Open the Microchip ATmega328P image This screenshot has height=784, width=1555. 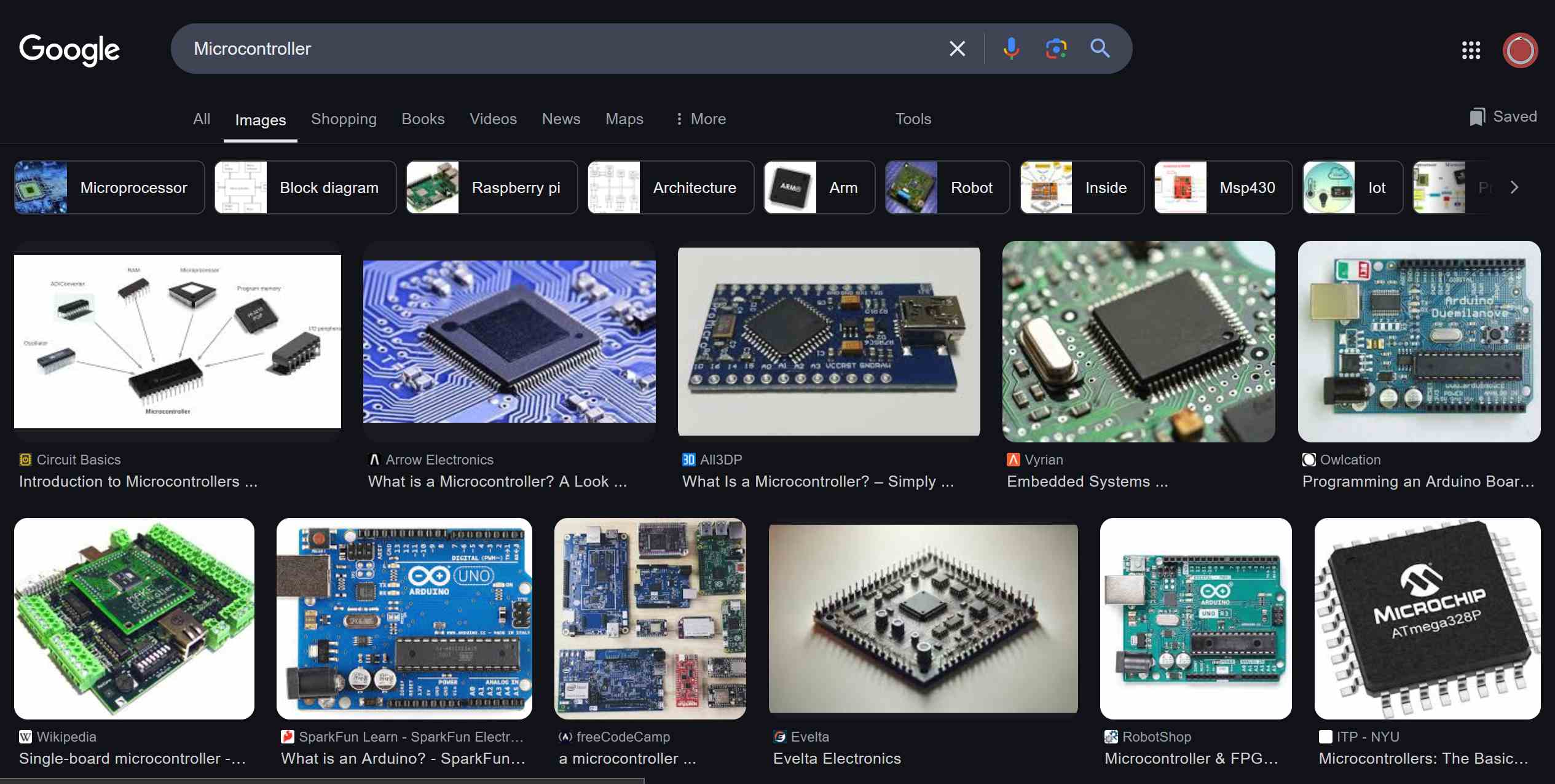click(x=1427, y=618)
